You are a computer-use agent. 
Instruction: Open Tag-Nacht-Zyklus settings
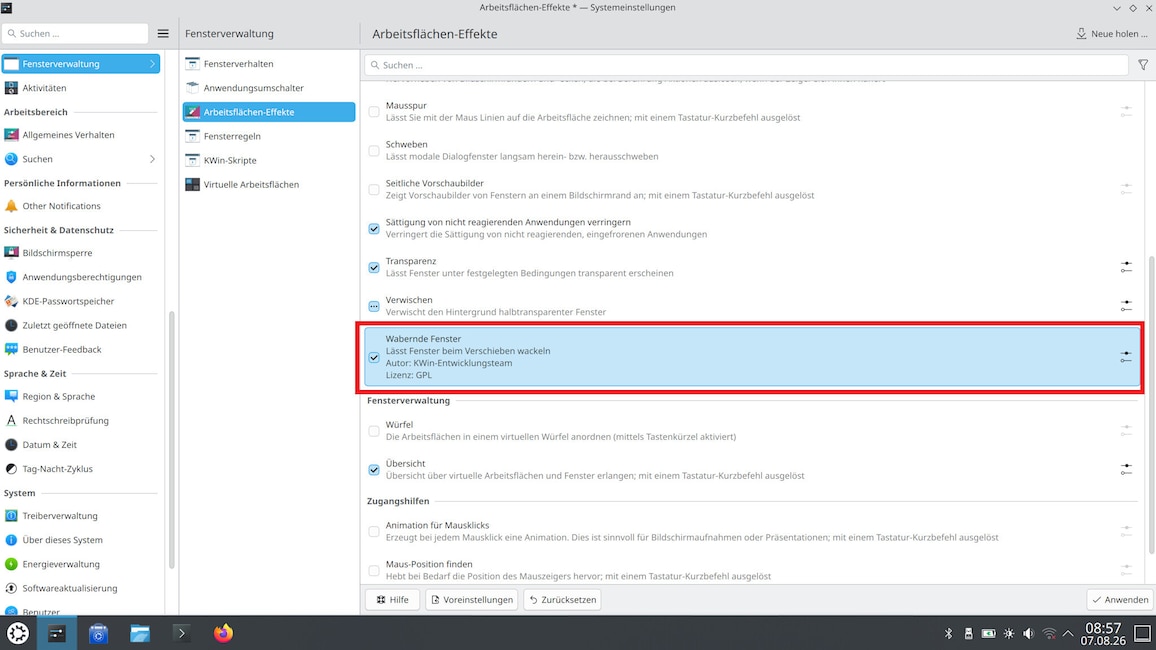pyautogui.click(x=80, y=469)
